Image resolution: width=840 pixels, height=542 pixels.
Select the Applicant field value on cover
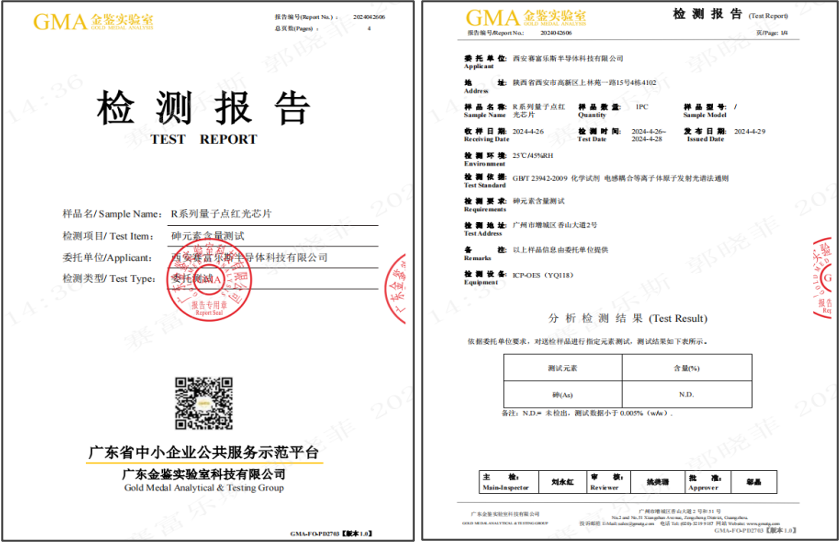(x=249, y=257)
